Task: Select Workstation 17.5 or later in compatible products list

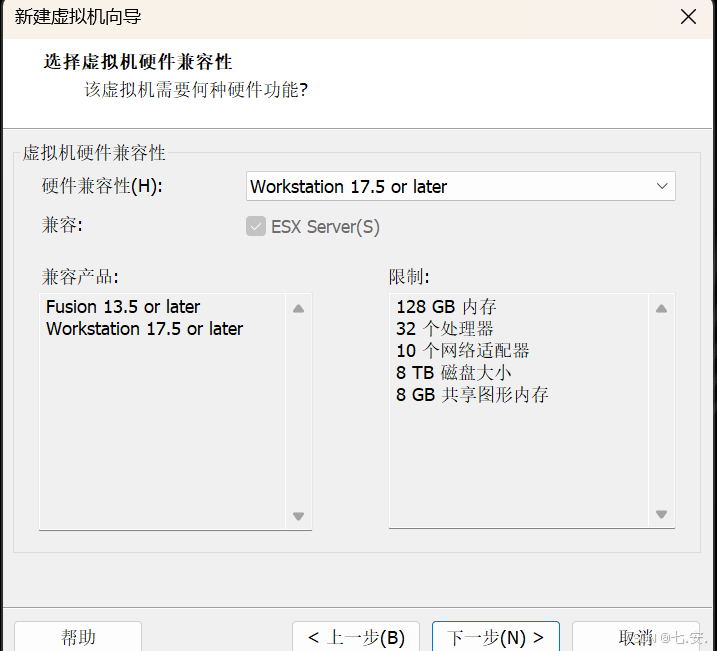Action: (144, 329)
